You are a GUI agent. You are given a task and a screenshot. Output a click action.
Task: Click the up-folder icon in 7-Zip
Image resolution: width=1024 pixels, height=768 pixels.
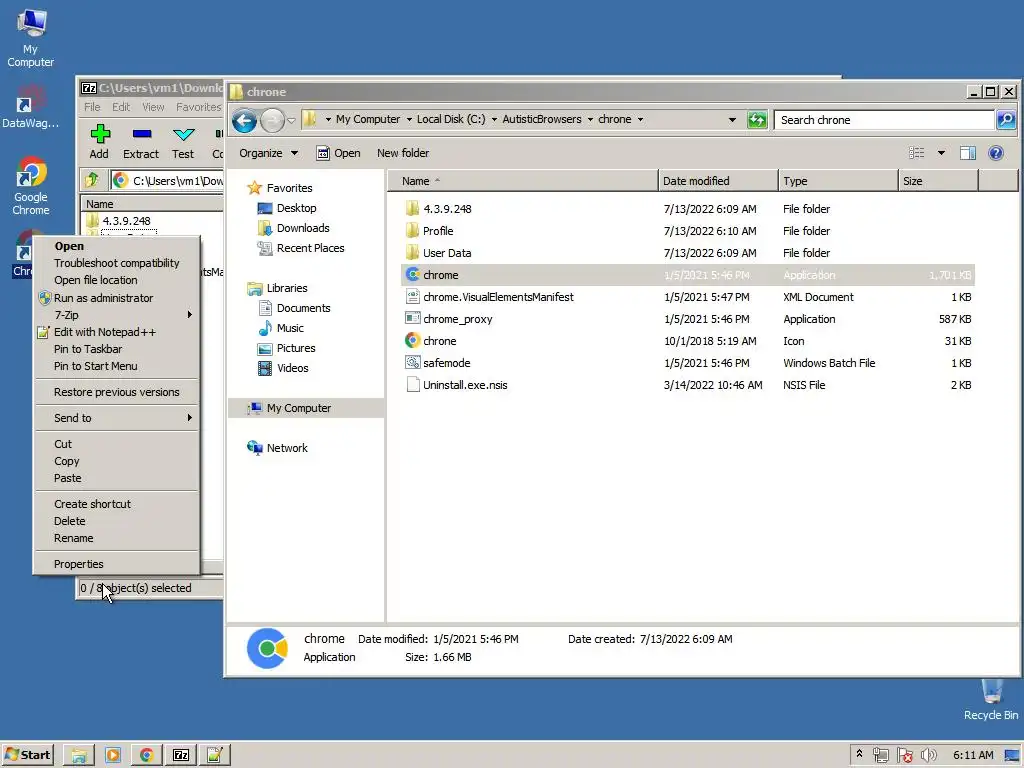click(x=91, y=180)
